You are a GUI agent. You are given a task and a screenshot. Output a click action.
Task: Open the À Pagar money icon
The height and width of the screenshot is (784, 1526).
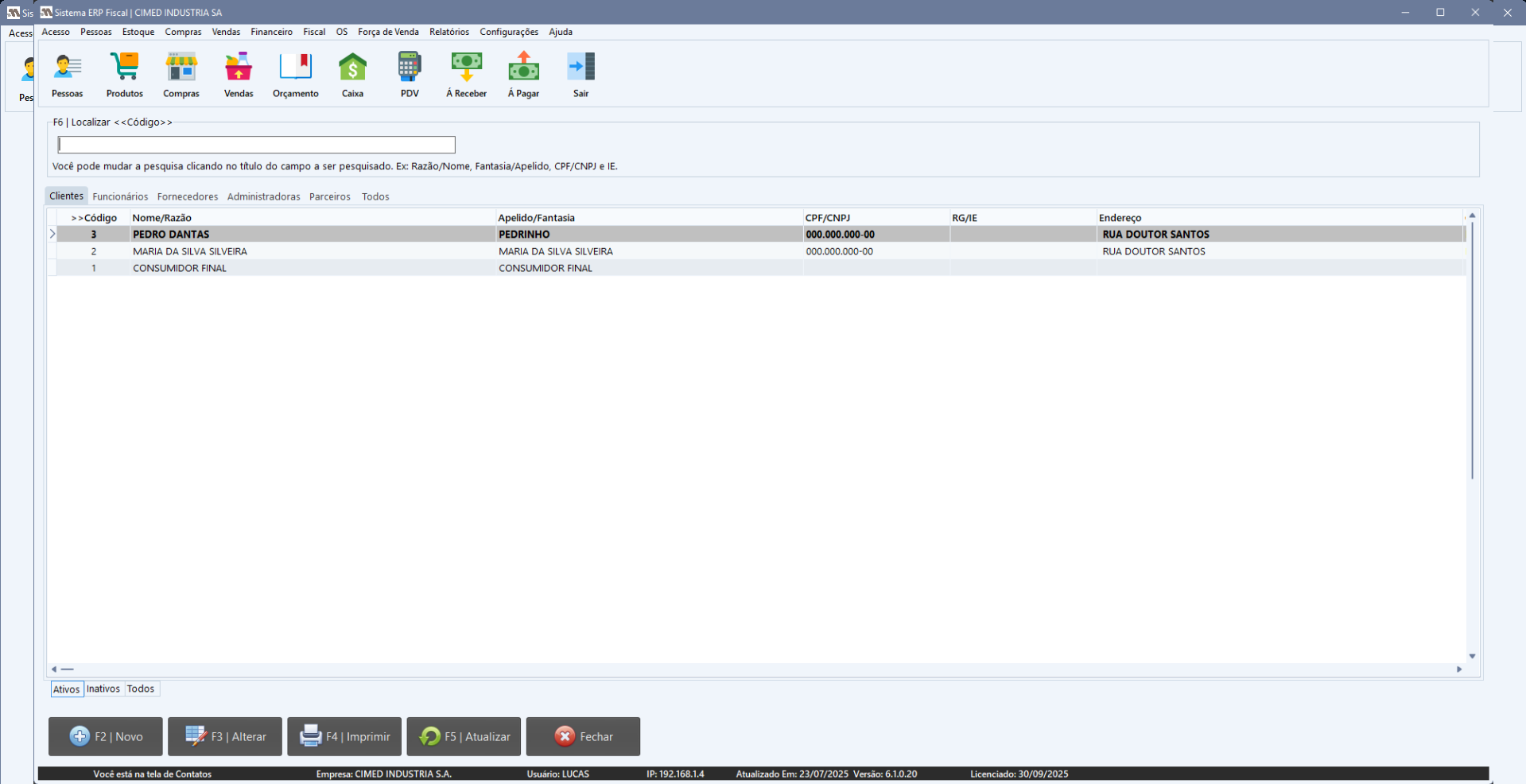click(523, 68)
